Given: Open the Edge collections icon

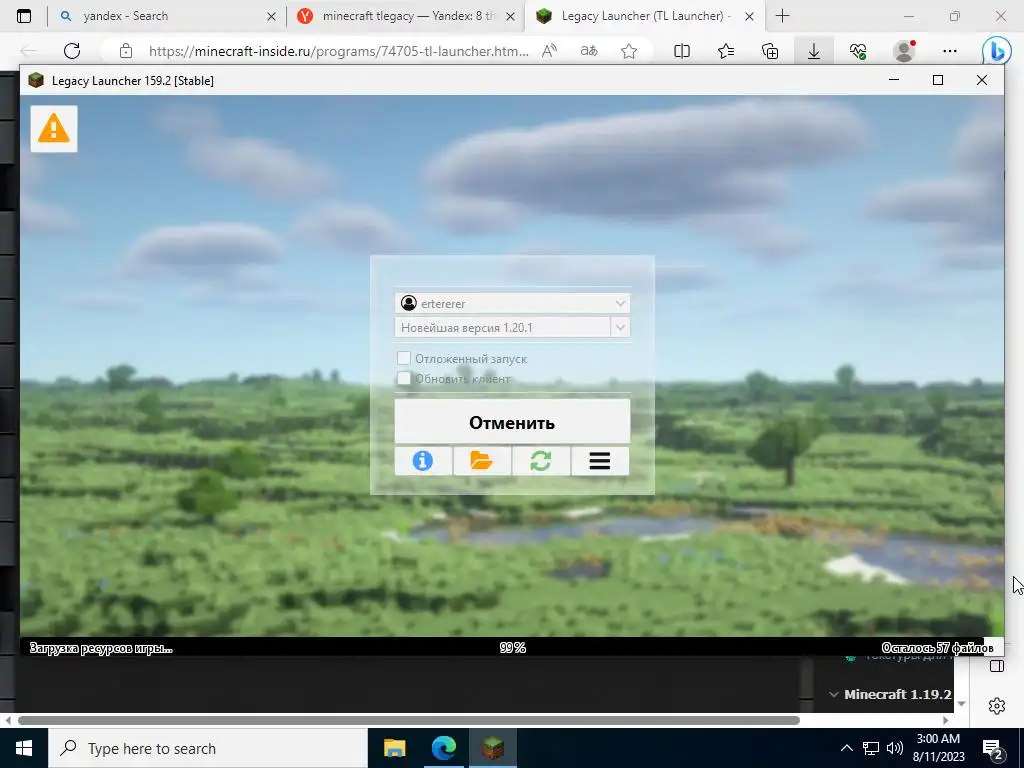Looking at the screenshot, I should point(770,51).
